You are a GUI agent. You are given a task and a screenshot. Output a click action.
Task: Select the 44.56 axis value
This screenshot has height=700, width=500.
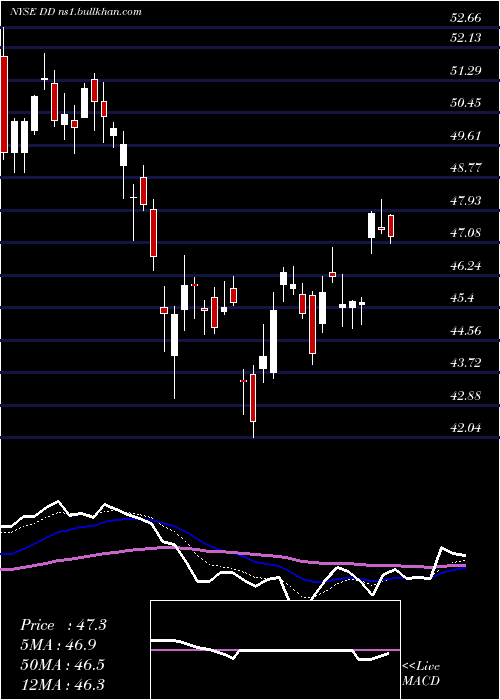tap(466, 331)
